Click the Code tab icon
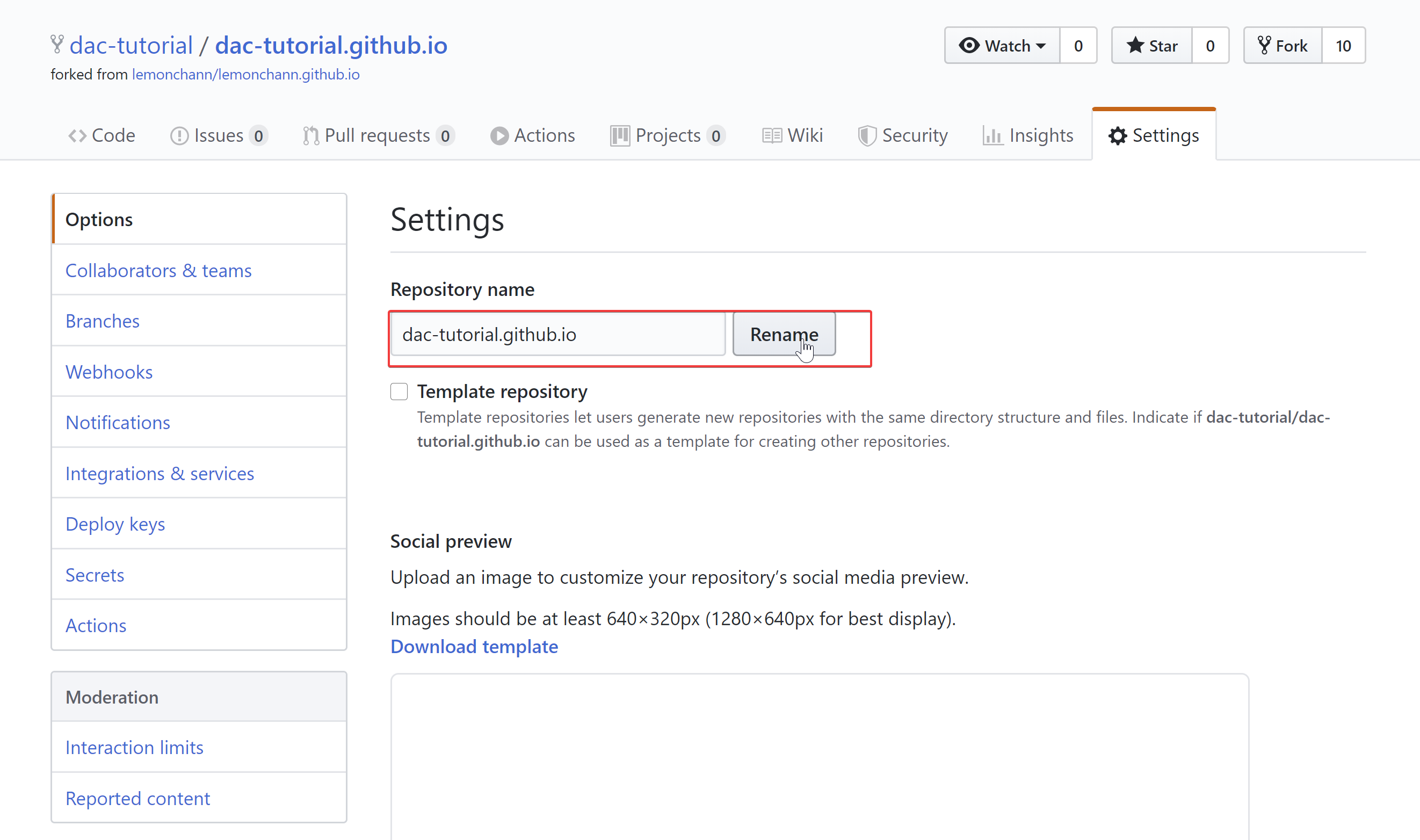 point(78,135)
